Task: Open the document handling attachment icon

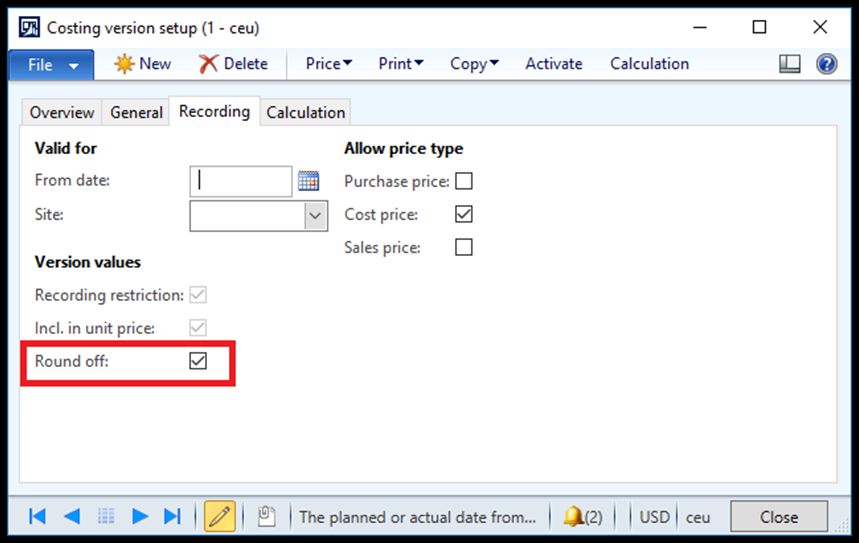Action: pos(267,516)
